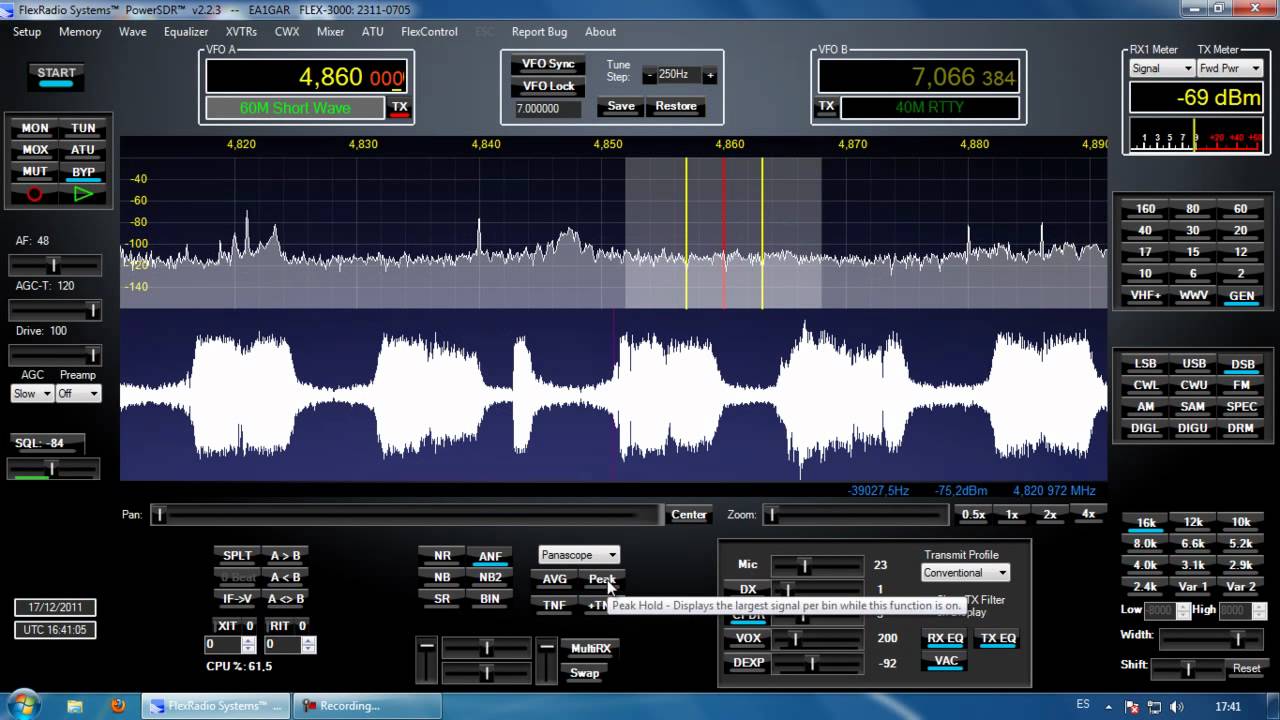Select AM mode button
The width and height of the screenshot is (1280, 720).
pos(1145,407)
